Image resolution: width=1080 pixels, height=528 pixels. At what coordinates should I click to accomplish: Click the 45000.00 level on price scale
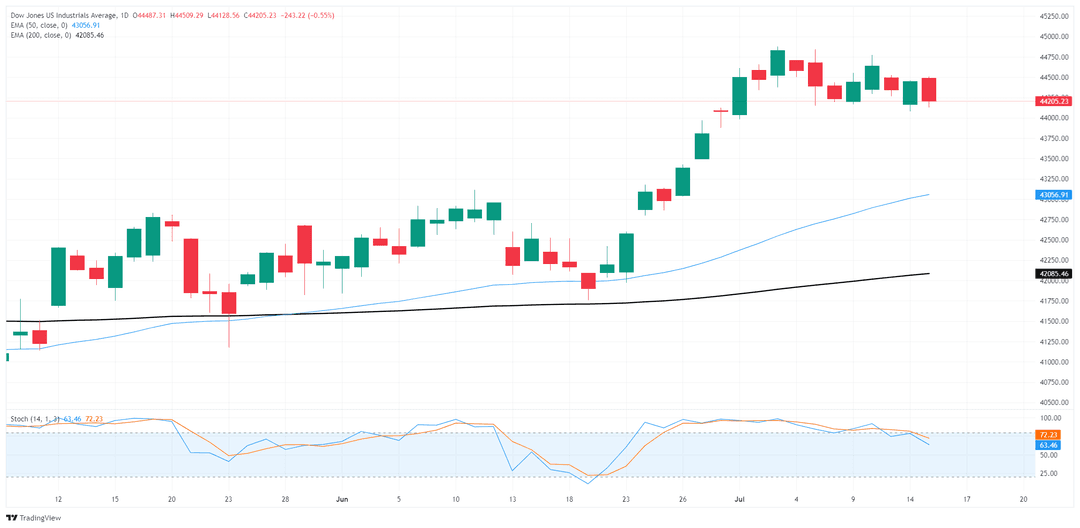coord(1054,36)
